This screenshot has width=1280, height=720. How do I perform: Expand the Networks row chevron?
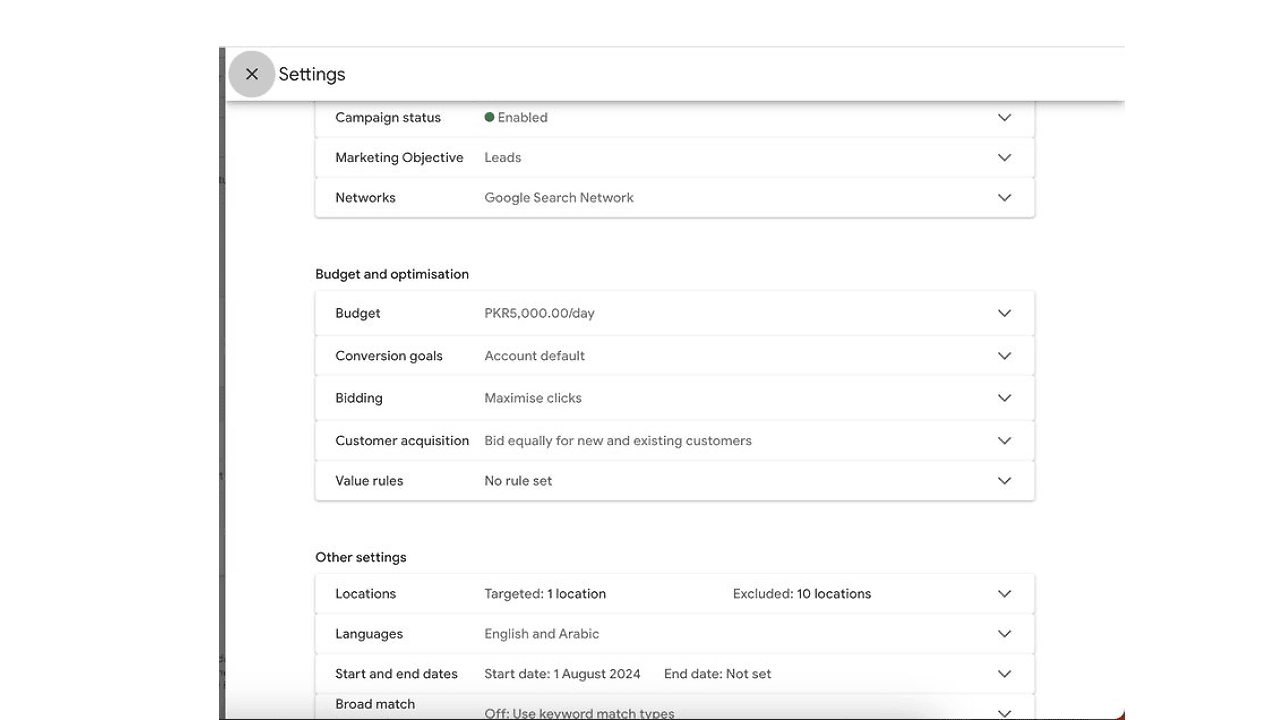click(x=1004, y=197)
